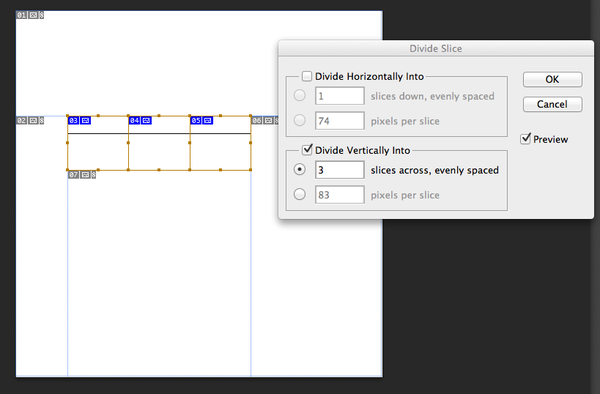
Task: Toggle the Preview checkbox
Action: (526, 138)
